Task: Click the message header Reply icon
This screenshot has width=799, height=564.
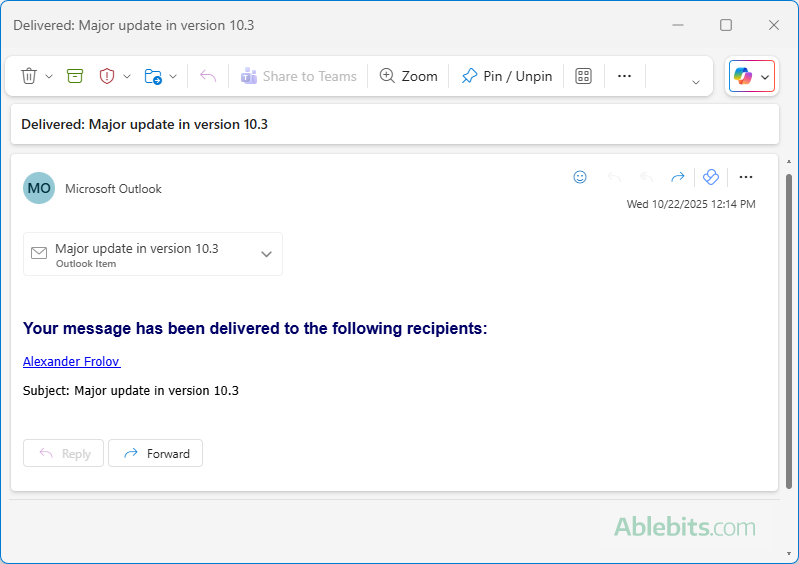Action: click(614, 177)
